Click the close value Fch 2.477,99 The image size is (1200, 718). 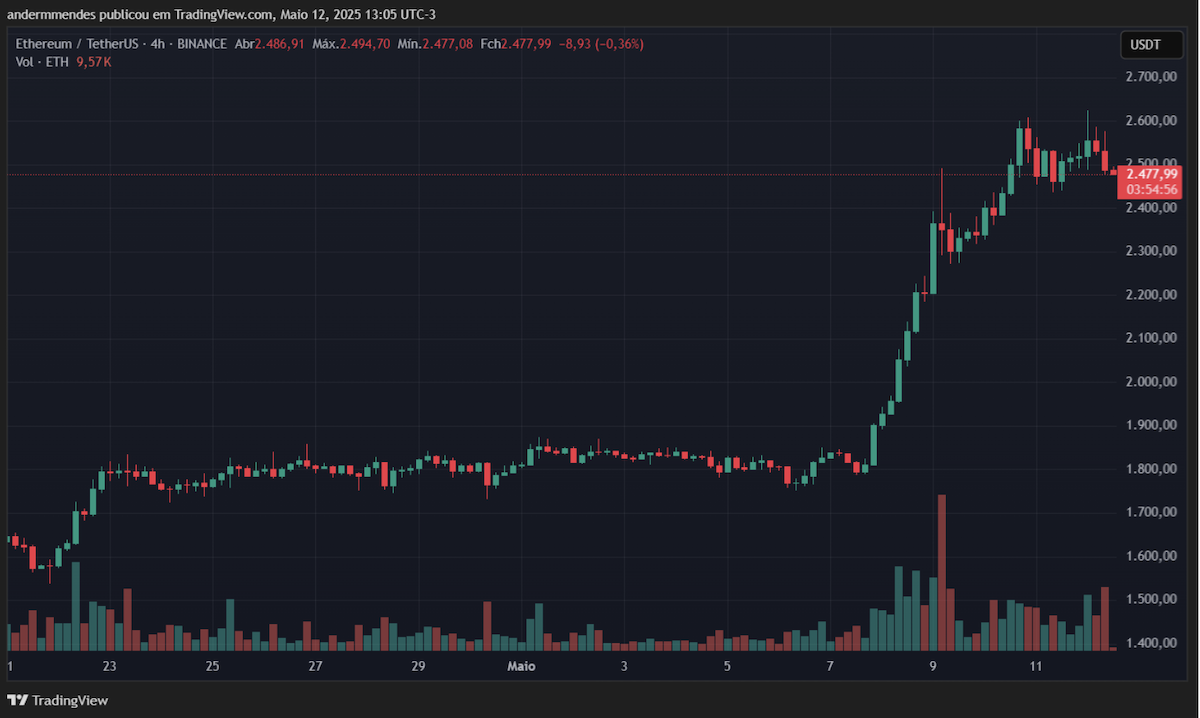[x=516, y=44]
